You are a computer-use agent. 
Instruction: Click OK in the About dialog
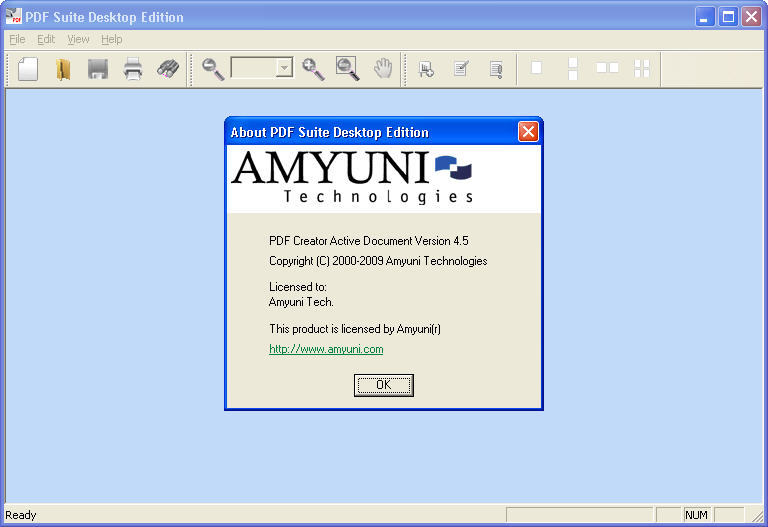pos(384,385)
